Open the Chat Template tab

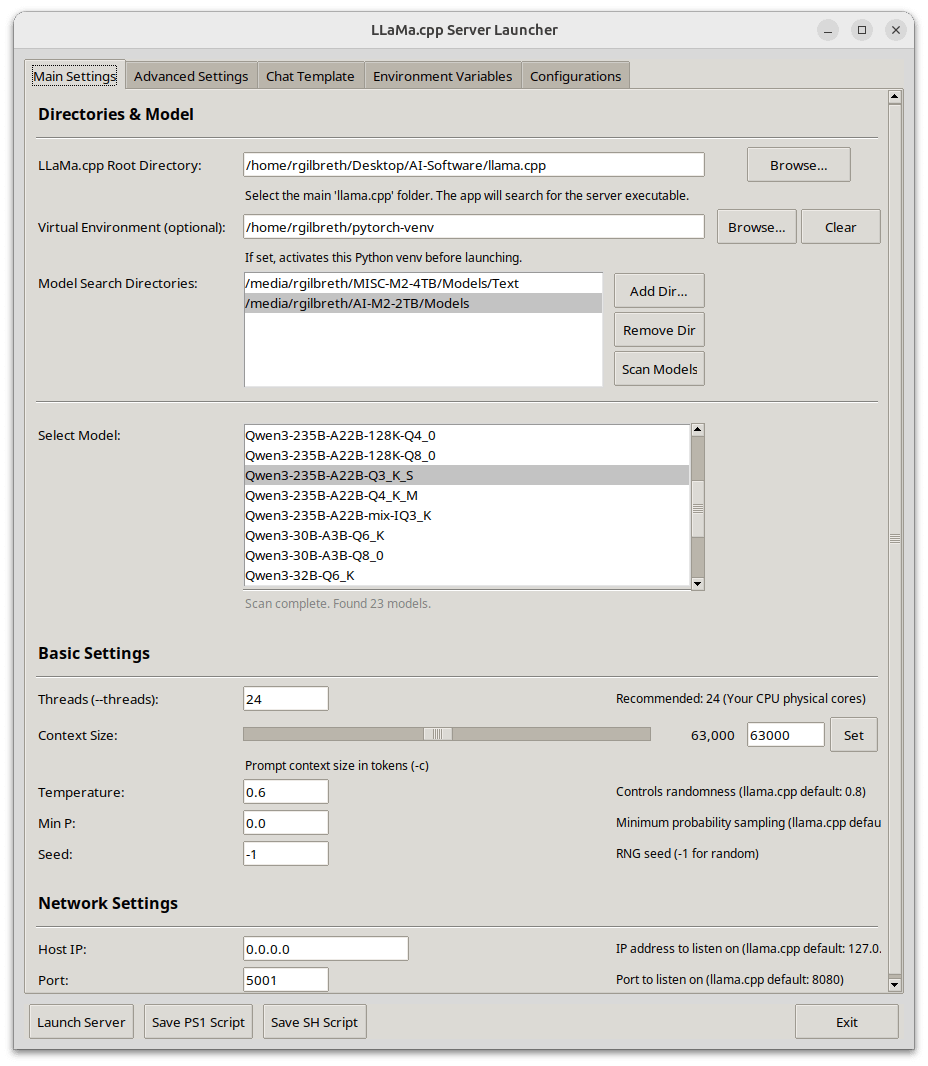coord(310,75)
